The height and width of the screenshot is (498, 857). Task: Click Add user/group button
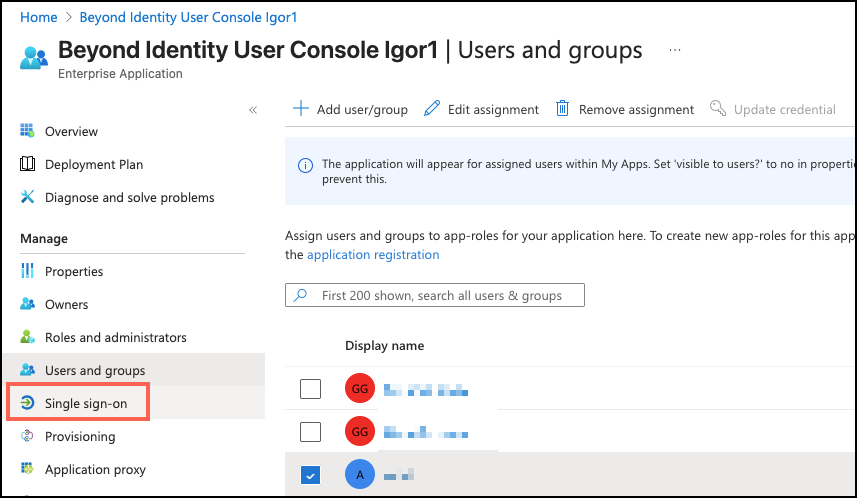(x=350, y=109)
